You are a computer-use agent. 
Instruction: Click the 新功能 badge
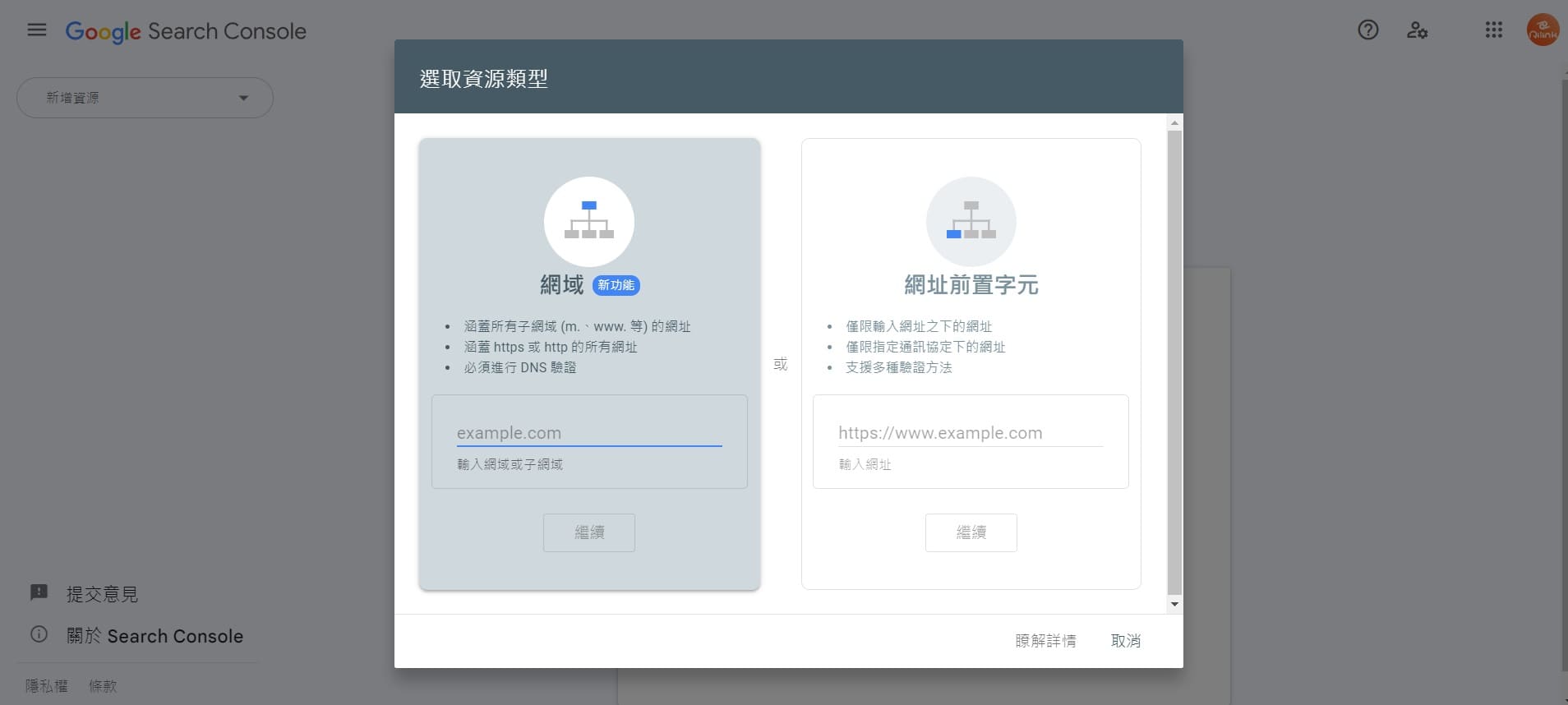point(616,285)
